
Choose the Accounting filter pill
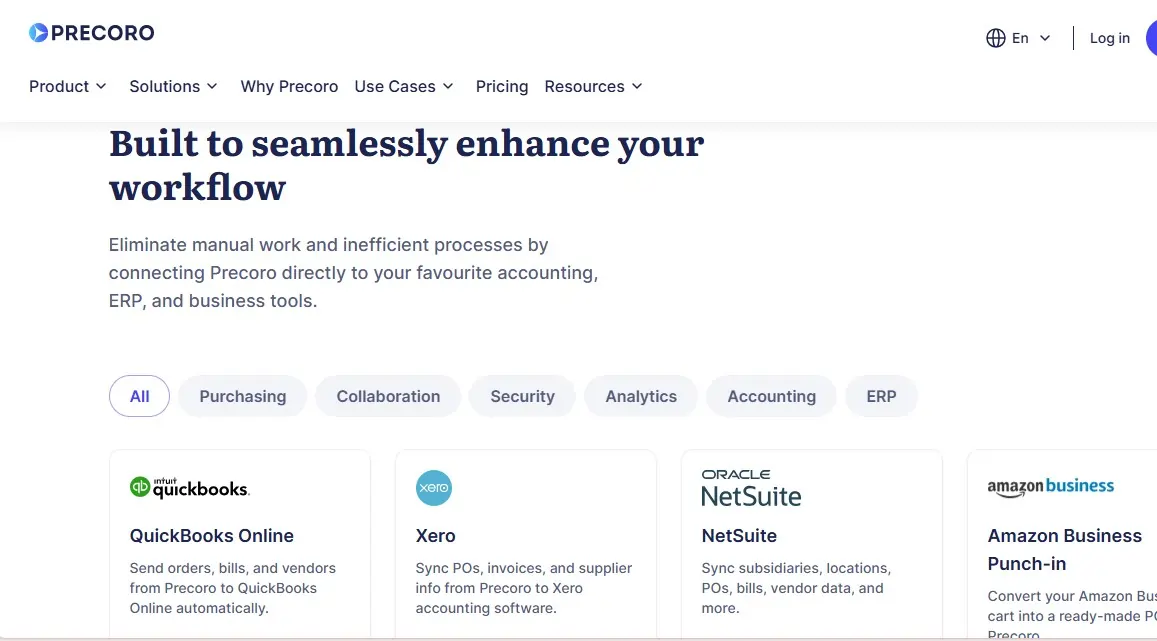pos(771,396)
